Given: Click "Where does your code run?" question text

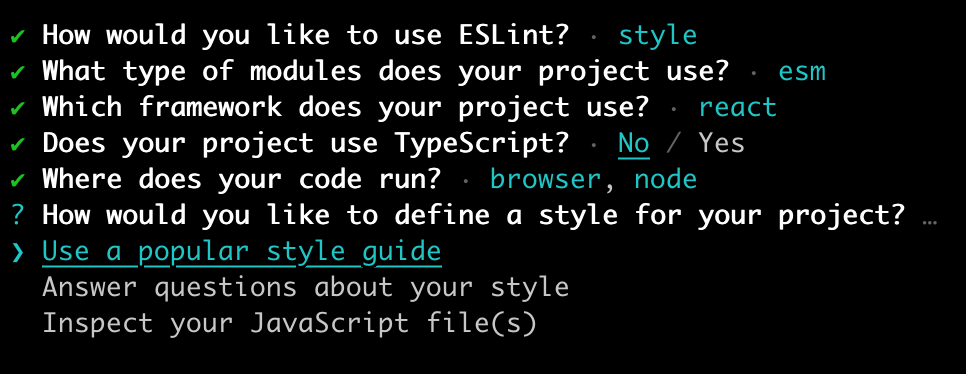Looking at the screenshot, I should tap(242, 179).
